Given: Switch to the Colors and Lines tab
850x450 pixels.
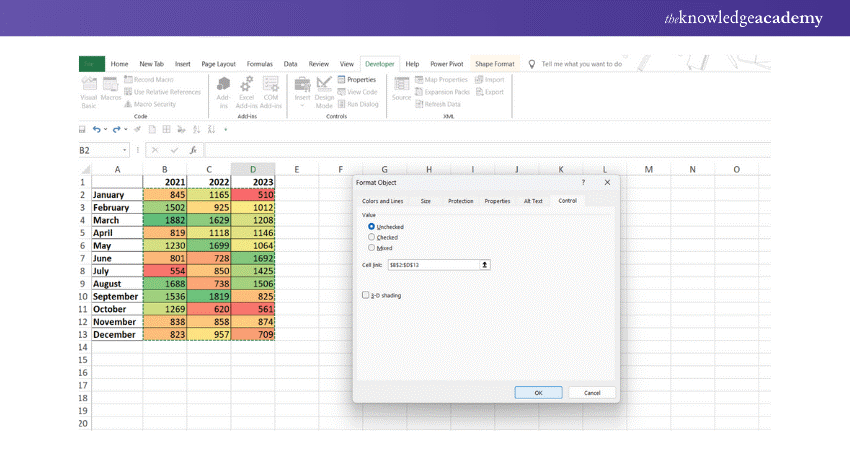Looking at the screenshot, I should click(382, 201).
